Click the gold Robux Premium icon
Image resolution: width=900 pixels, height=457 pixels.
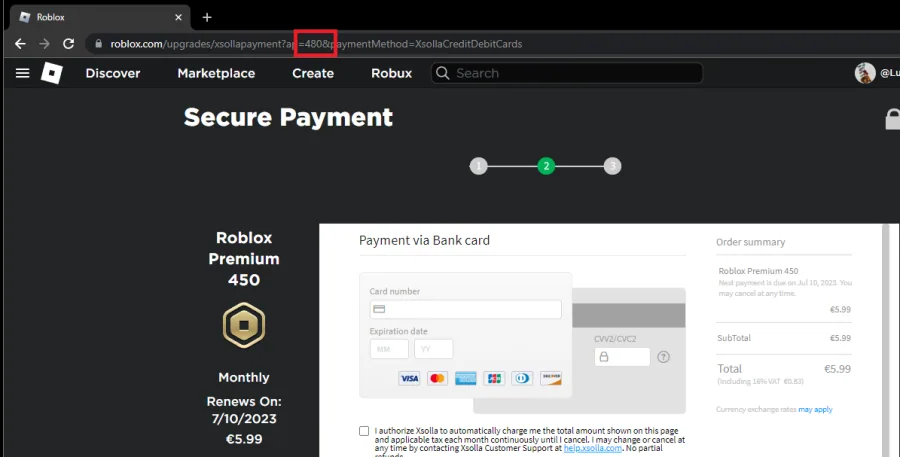[244, 326]
